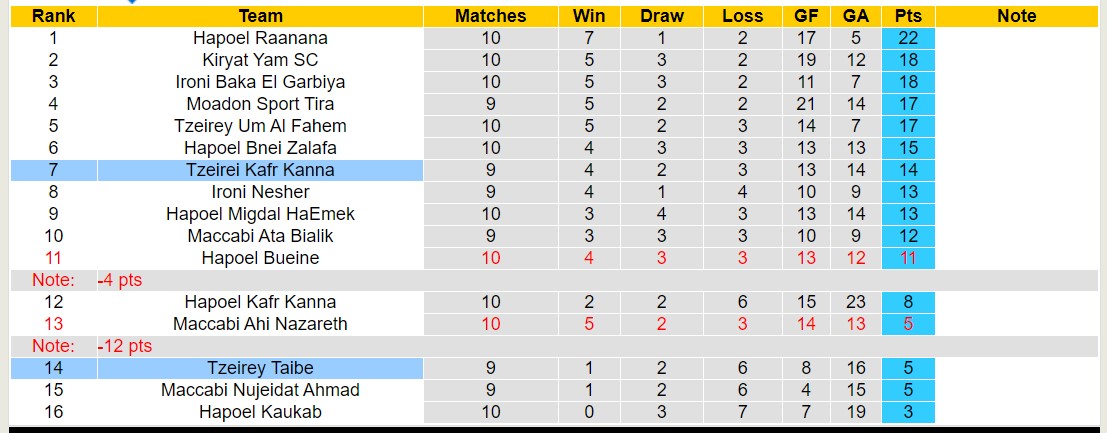The image size is (1107, 433).
Task: Click Hapoel Bueine team name
Action: [260, 258]
